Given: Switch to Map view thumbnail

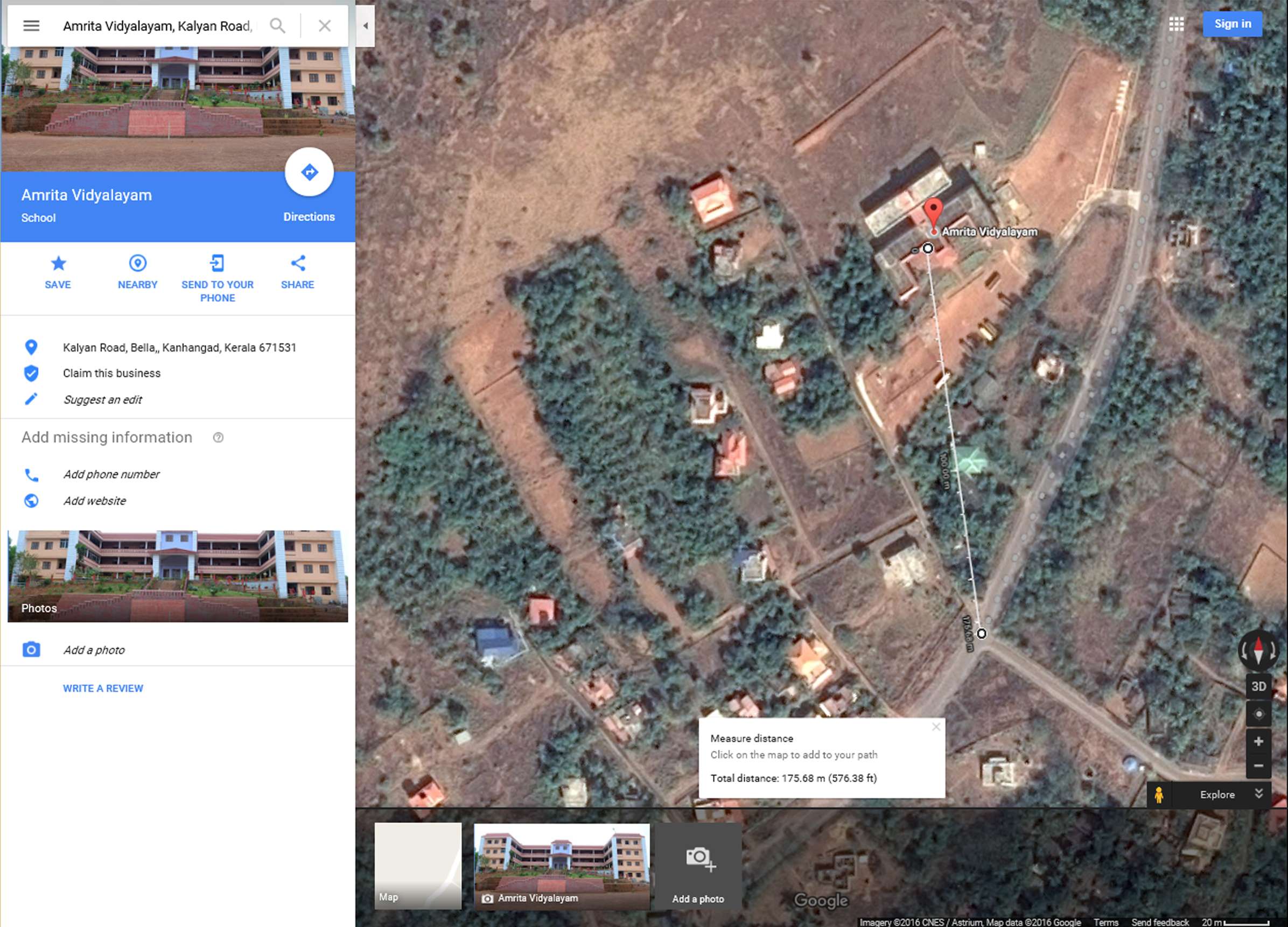Looking at the screenshot, I should pyautogui.click(x=418, y=866).
